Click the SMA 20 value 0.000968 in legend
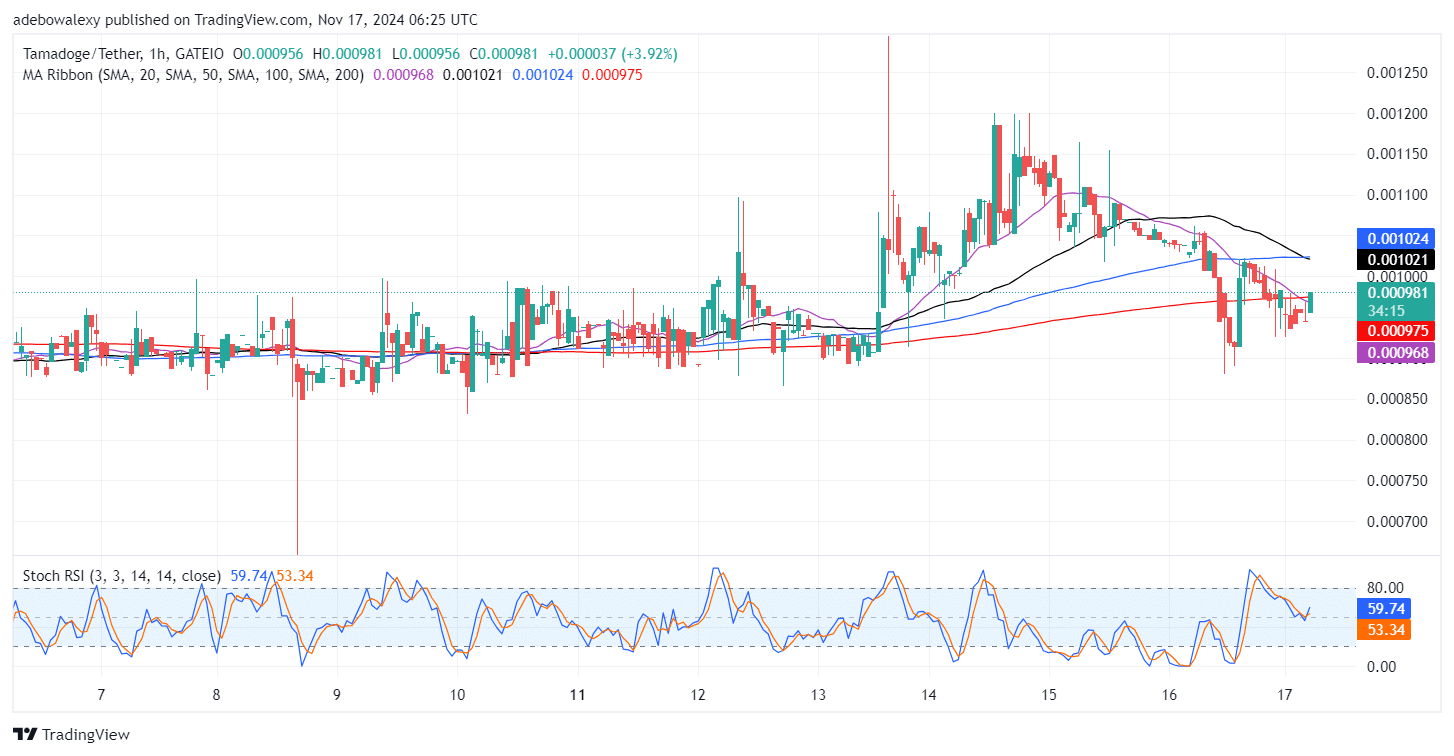The height and width of the screenshot is (756, 1454). click(x=403, y=74)
